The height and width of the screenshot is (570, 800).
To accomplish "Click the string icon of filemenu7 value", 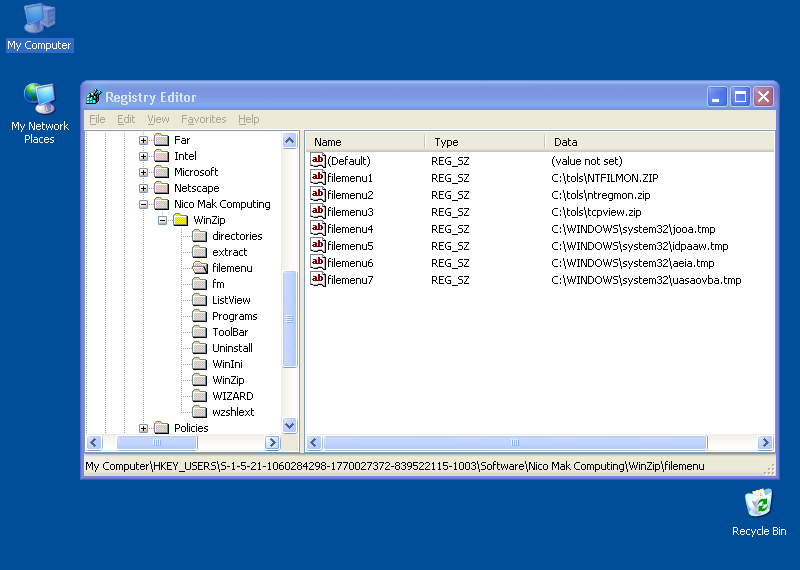I will 318,279.
